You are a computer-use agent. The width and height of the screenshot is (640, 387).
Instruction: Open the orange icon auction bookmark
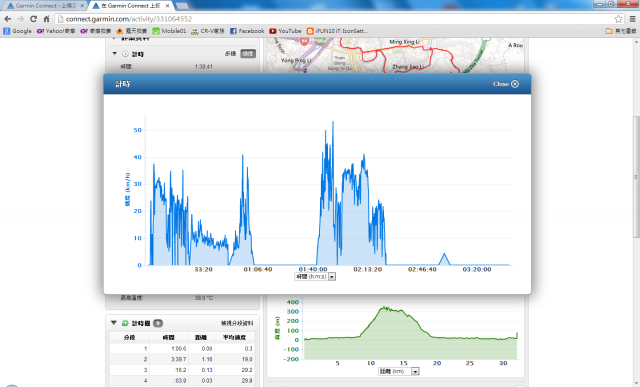click(x=131, y=31)
